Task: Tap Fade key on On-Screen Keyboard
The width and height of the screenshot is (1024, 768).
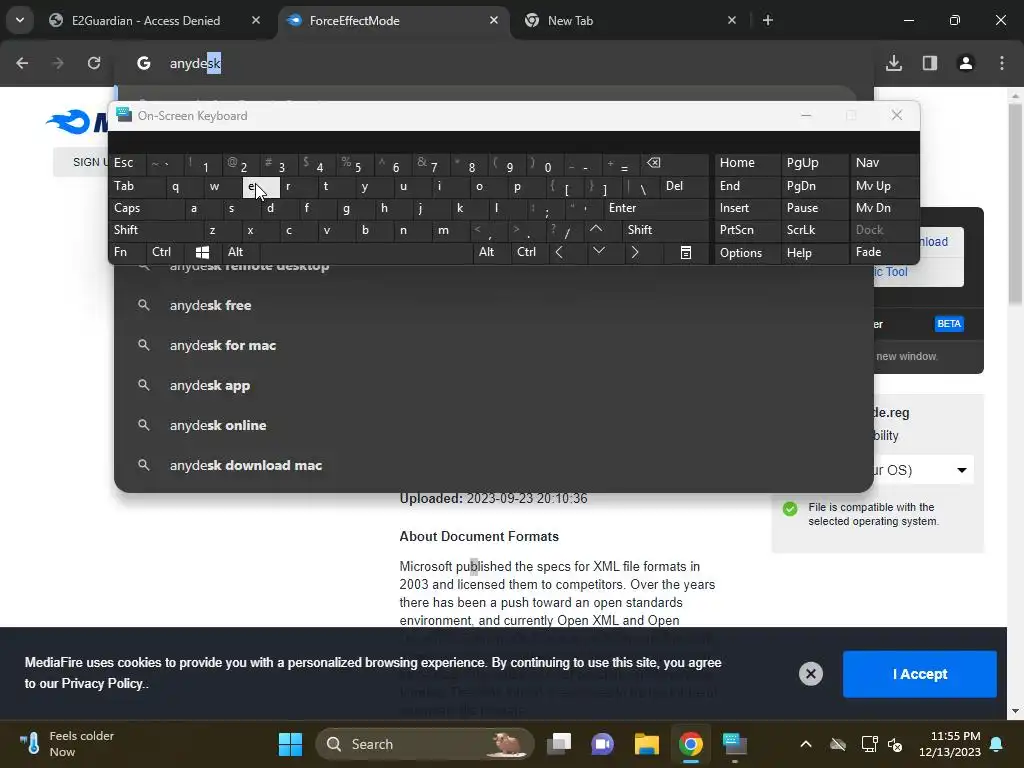Action: (x=884, y=252)
